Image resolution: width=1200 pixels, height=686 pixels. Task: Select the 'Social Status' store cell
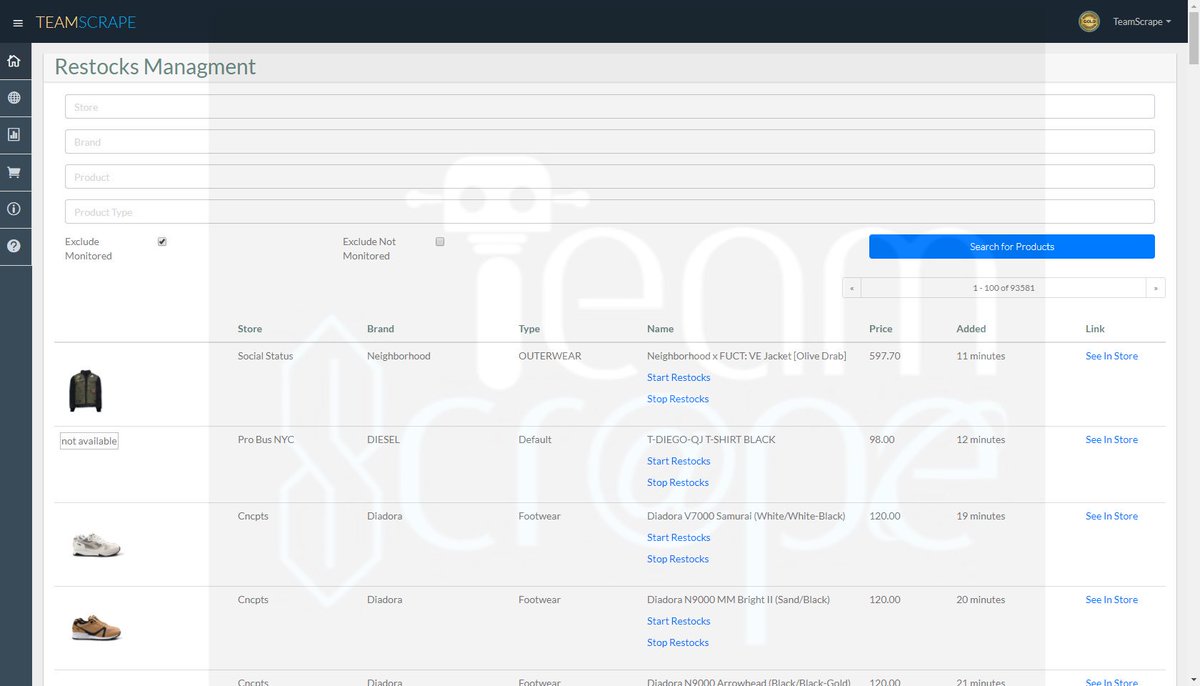(x=266, y=356)
